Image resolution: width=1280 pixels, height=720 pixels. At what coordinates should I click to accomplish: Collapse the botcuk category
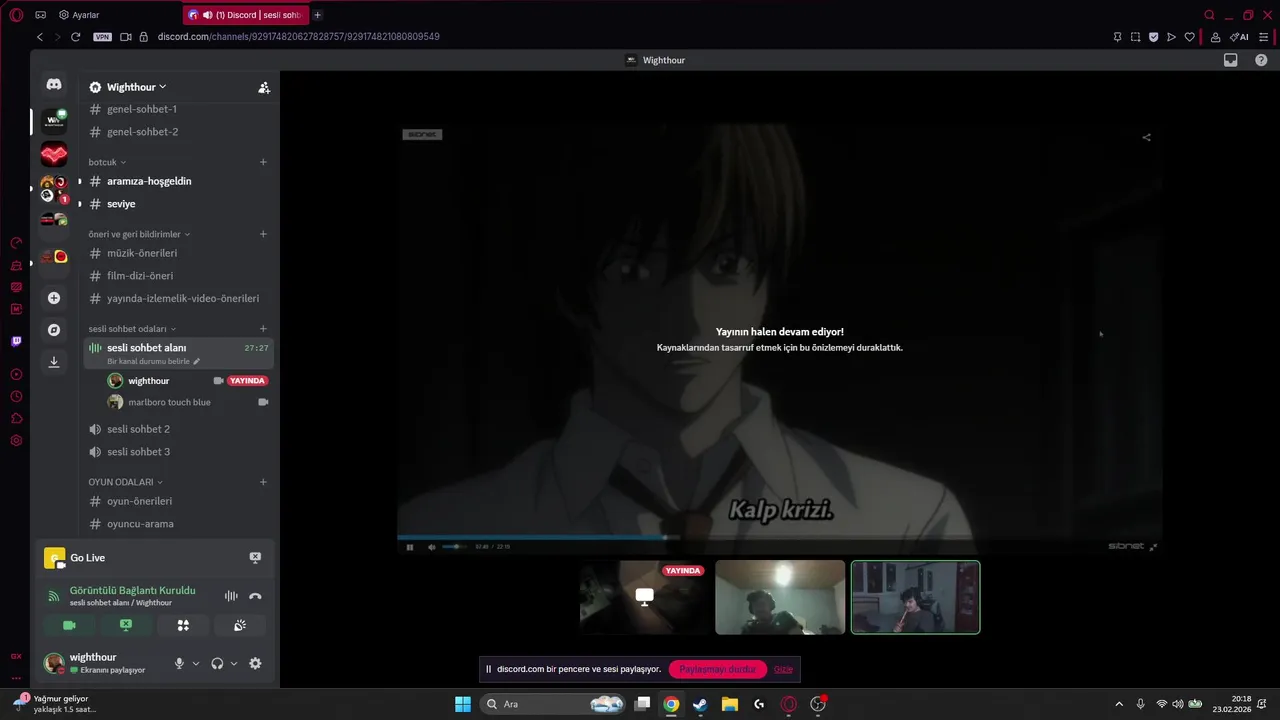coord(107,162)
